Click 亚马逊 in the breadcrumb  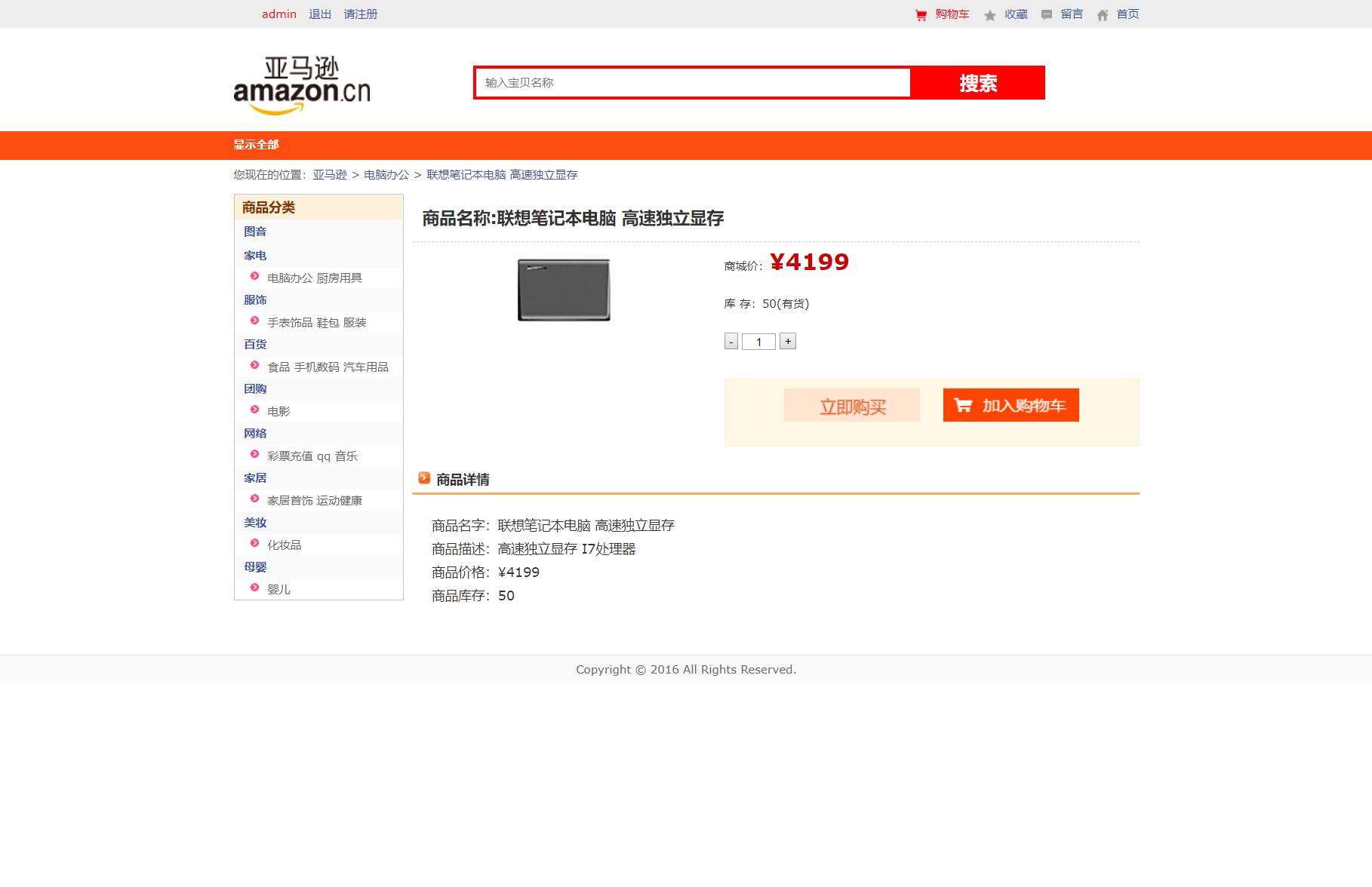(x=330, y=175)
